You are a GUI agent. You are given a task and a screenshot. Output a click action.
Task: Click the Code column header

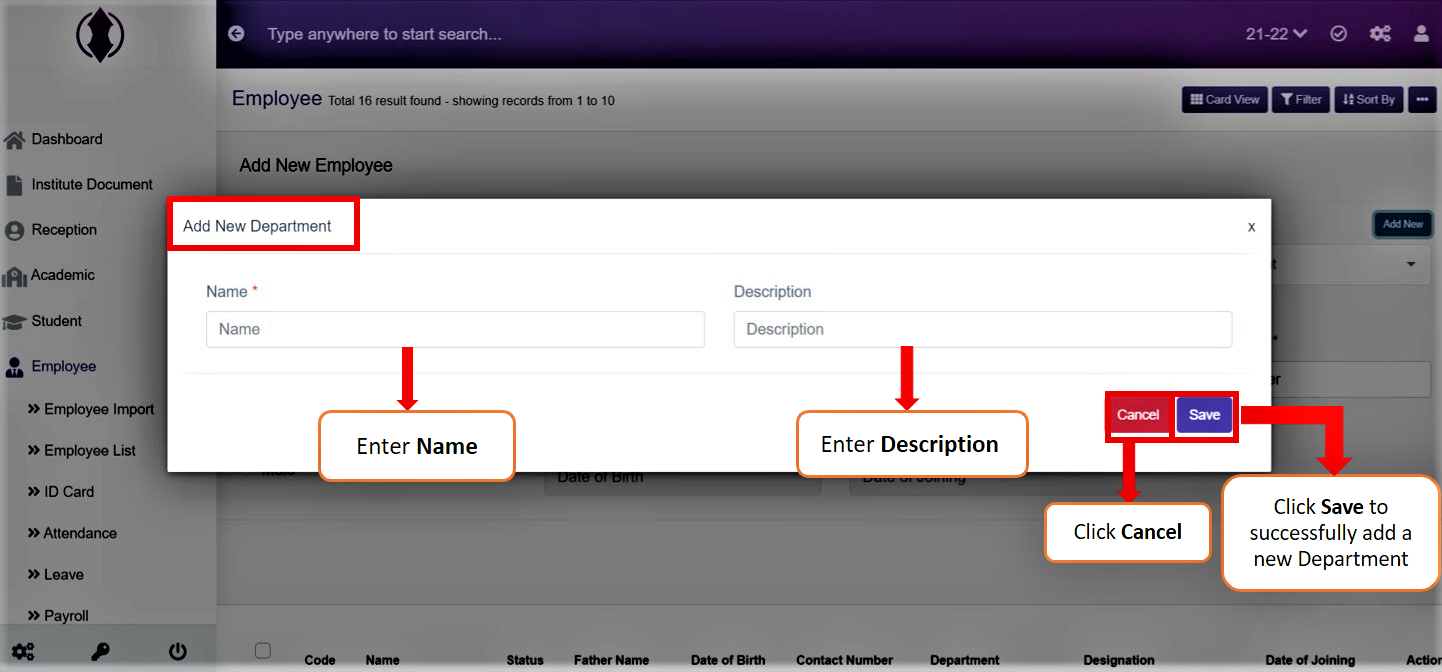(x=320, y=660)
